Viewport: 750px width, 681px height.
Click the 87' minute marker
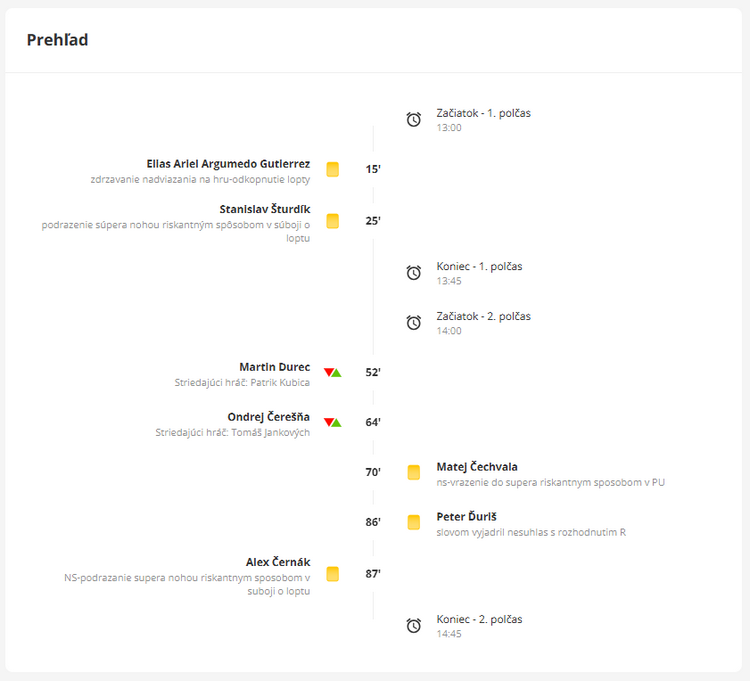coord(373,574)
